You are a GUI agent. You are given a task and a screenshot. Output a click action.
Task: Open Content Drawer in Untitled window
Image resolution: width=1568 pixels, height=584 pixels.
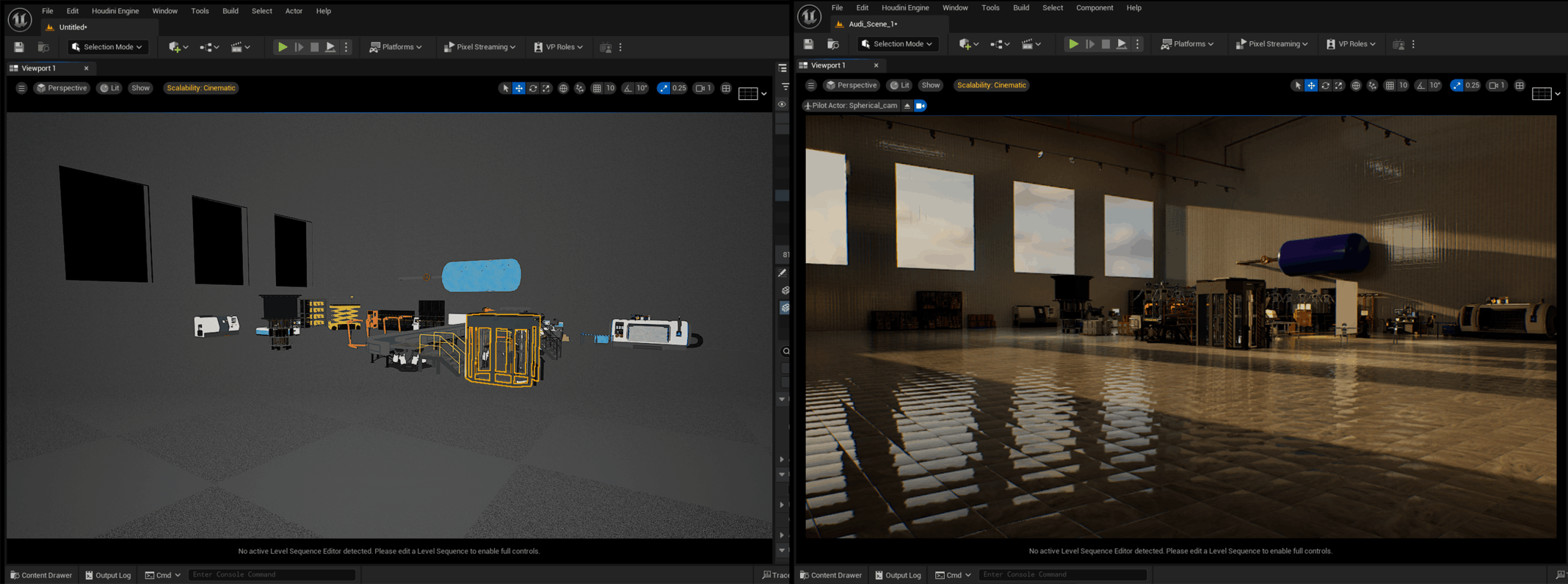(x=41, y=575)
